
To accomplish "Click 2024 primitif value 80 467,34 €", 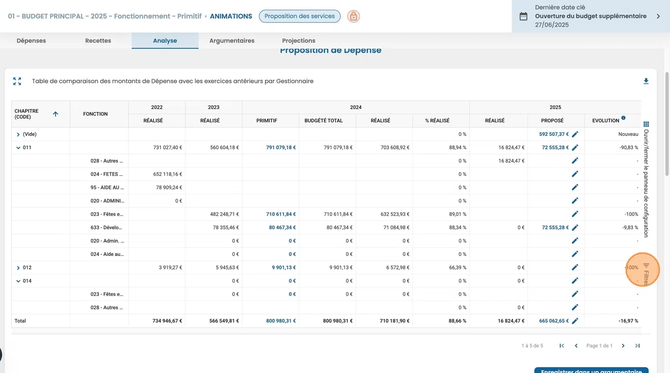I will click(x=282, y=227).
